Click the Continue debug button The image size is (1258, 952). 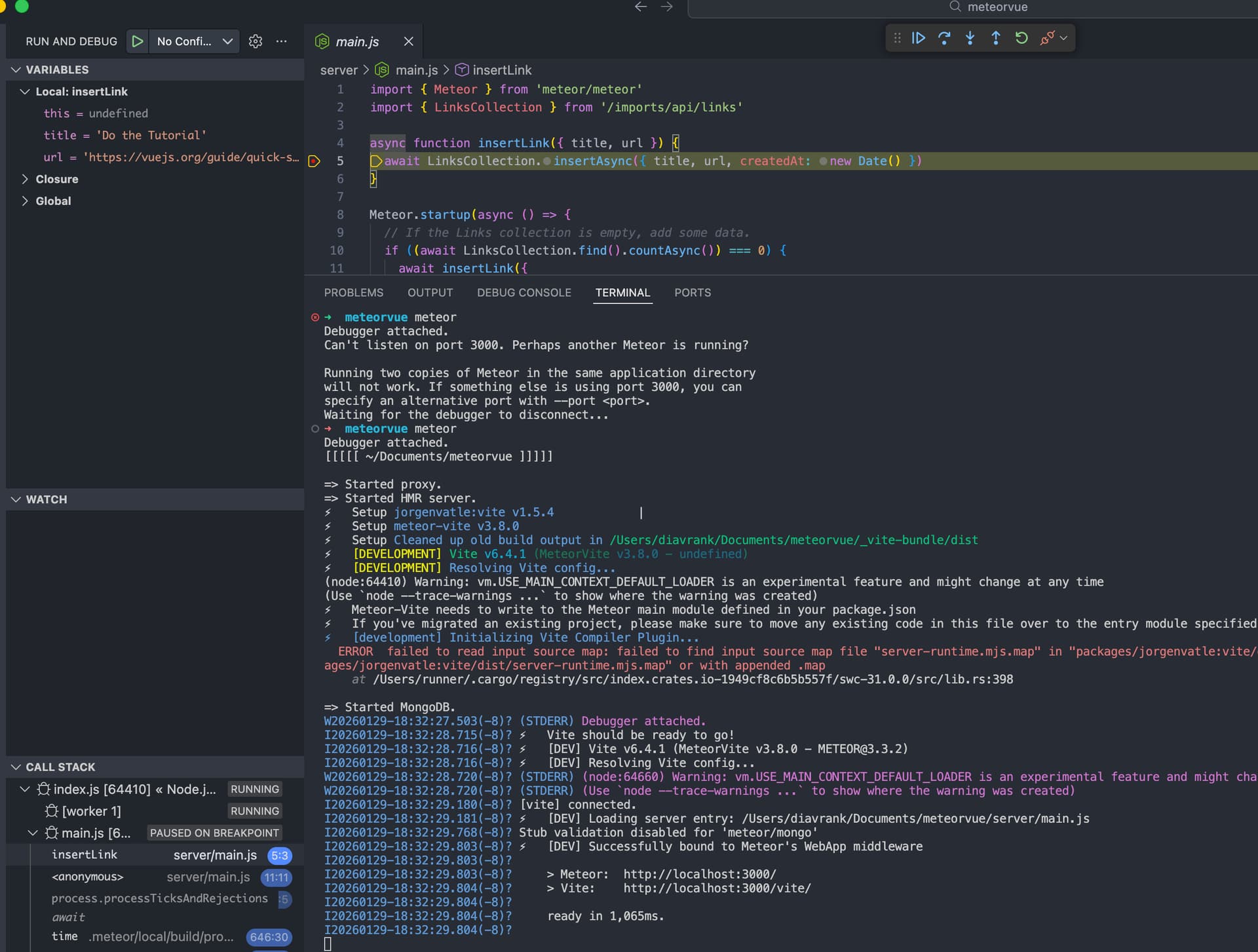[x=919, y=38]
